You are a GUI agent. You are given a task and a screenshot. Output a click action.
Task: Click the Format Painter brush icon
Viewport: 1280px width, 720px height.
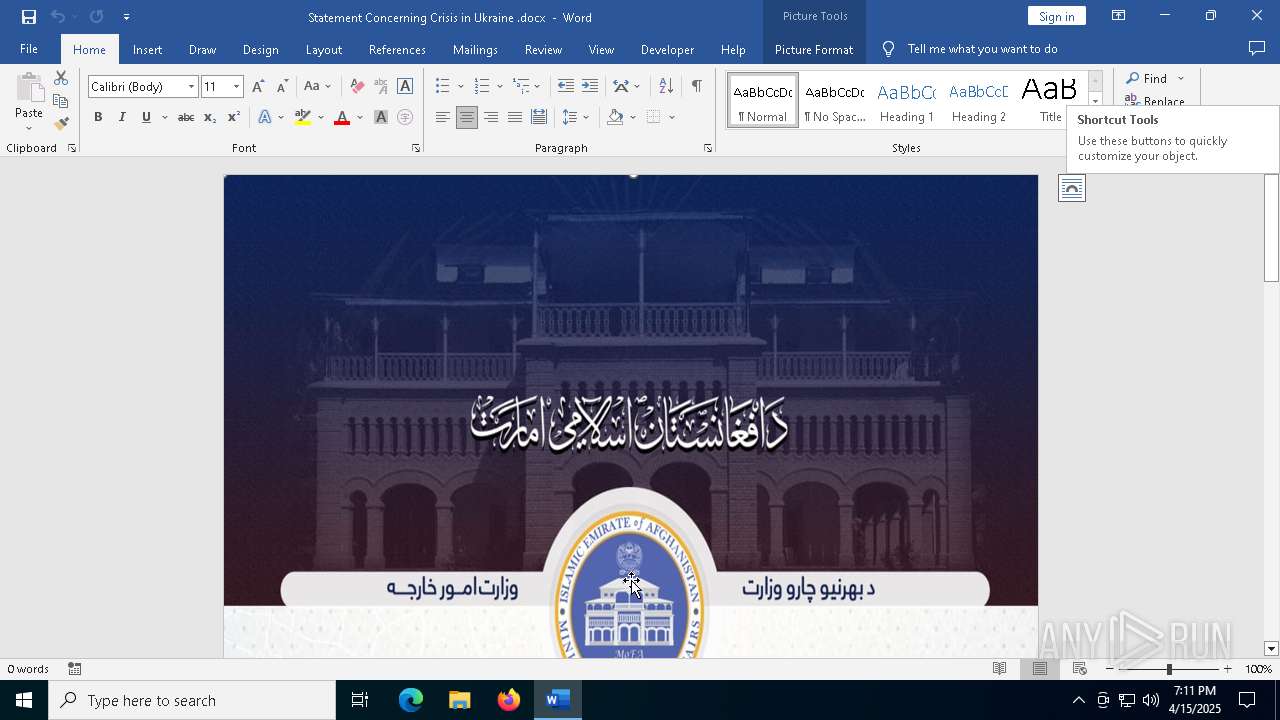[x=61, y=124]
